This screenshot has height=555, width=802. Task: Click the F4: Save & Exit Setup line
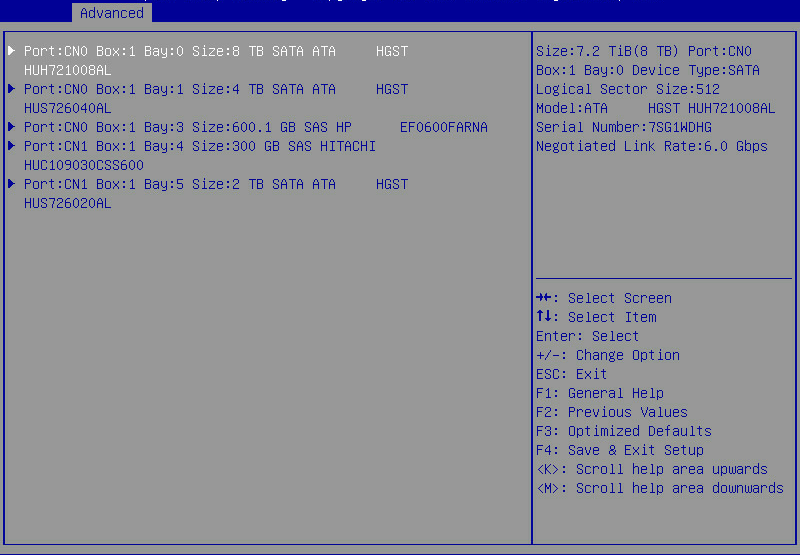pos(619,450)
